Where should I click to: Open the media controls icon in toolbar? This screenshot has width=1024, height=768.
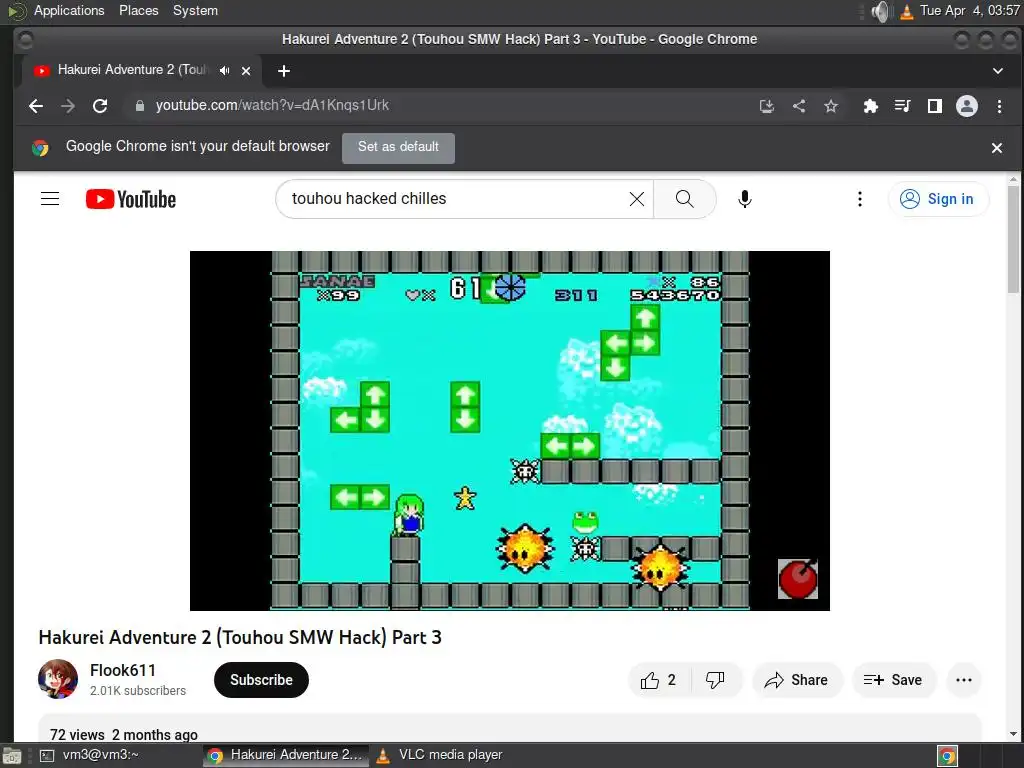(x=903, y=106)
